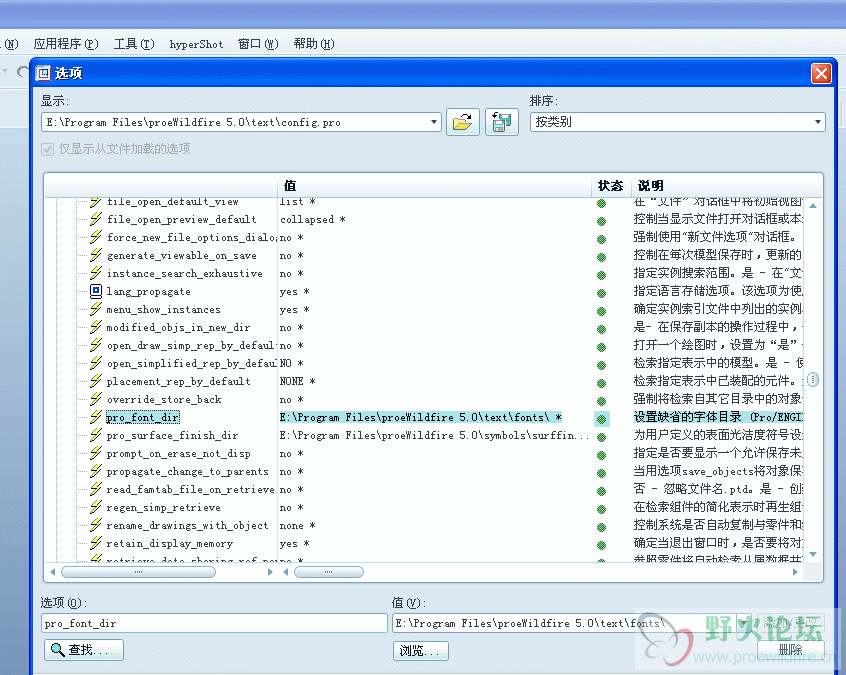Close the 选项 dialog
This screenshot has height=675, width=846.
coord(821,73)
